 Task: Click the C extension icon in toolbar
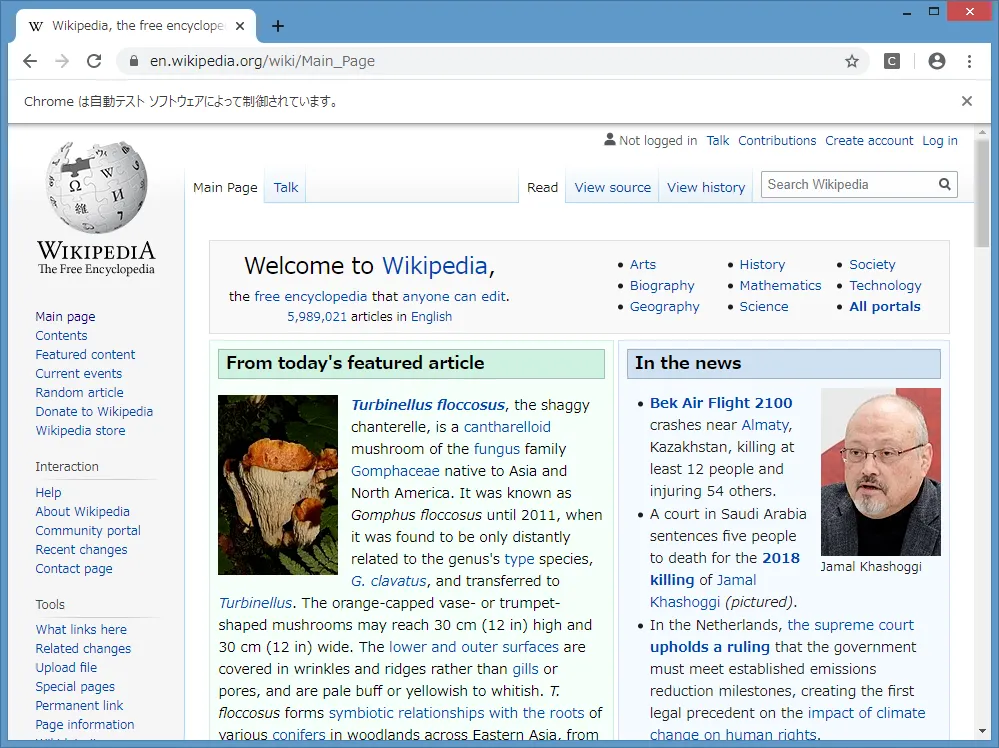point(891,61)
